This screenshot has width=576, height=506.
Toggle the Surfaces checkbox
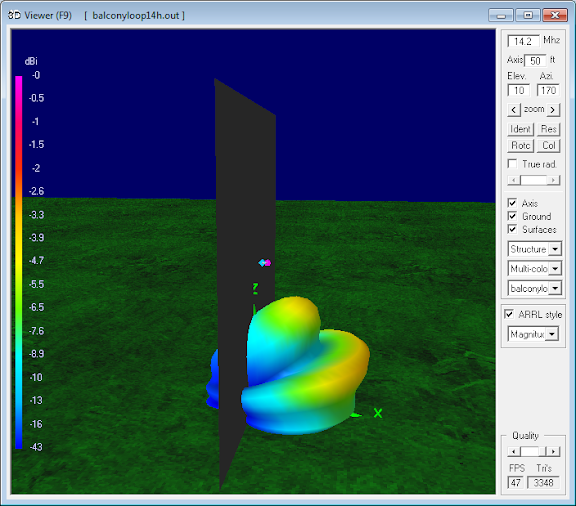pos(512,229)
